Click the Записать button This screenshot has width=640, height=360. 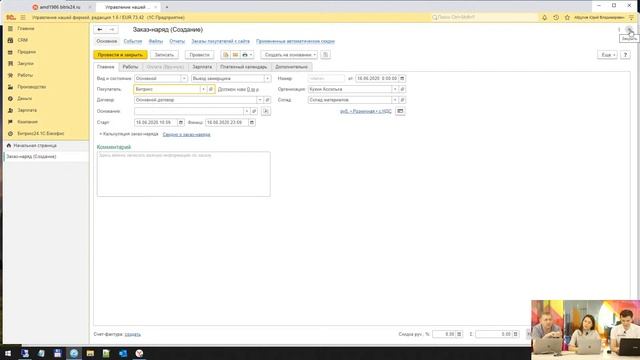tap(164, 55)
